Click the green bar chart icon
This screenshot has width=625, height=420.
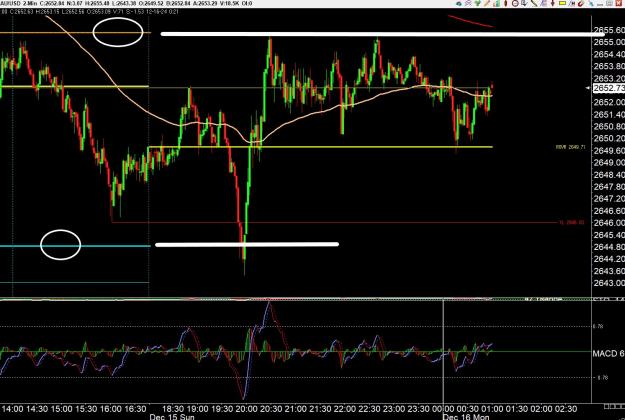click(496, 3)
